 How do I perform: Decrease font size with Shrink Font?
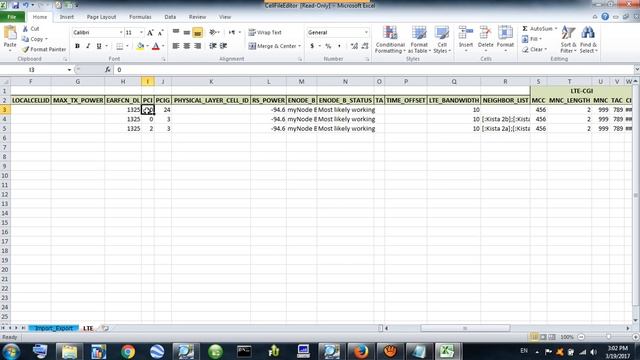pos(160,33)
